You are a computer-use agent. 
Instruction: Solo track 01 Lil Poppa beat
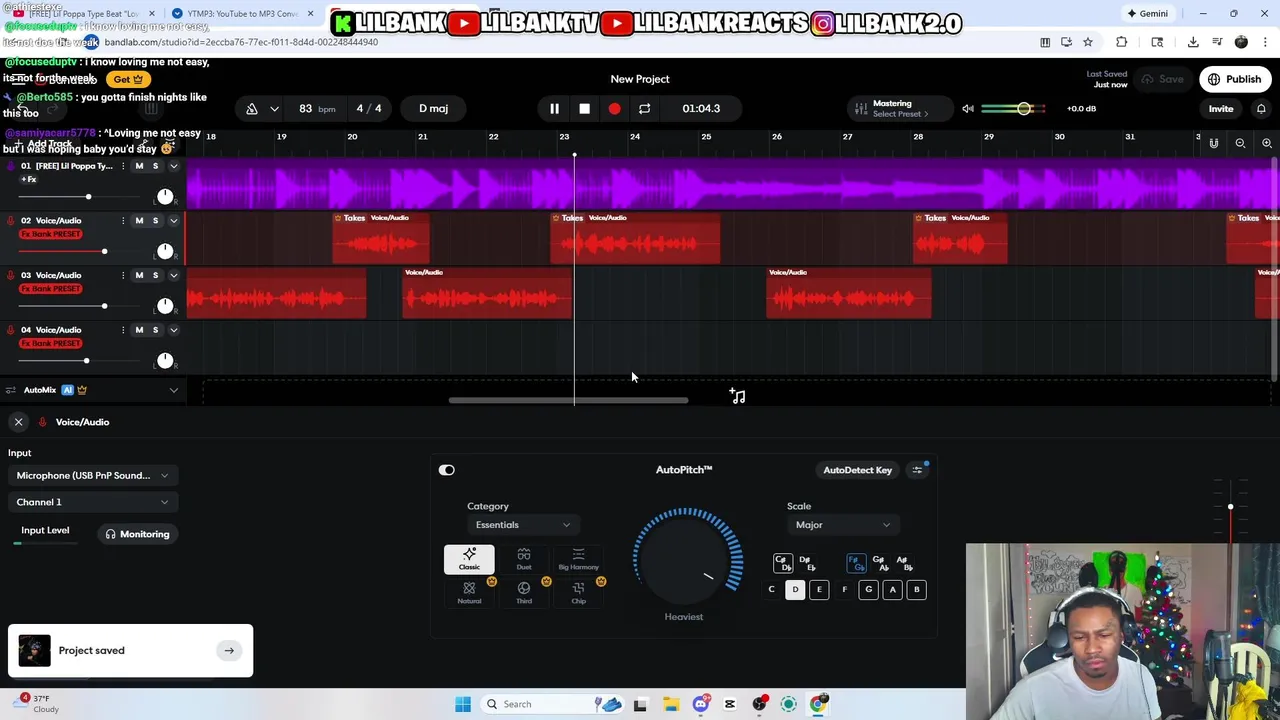tap(155, 166)
